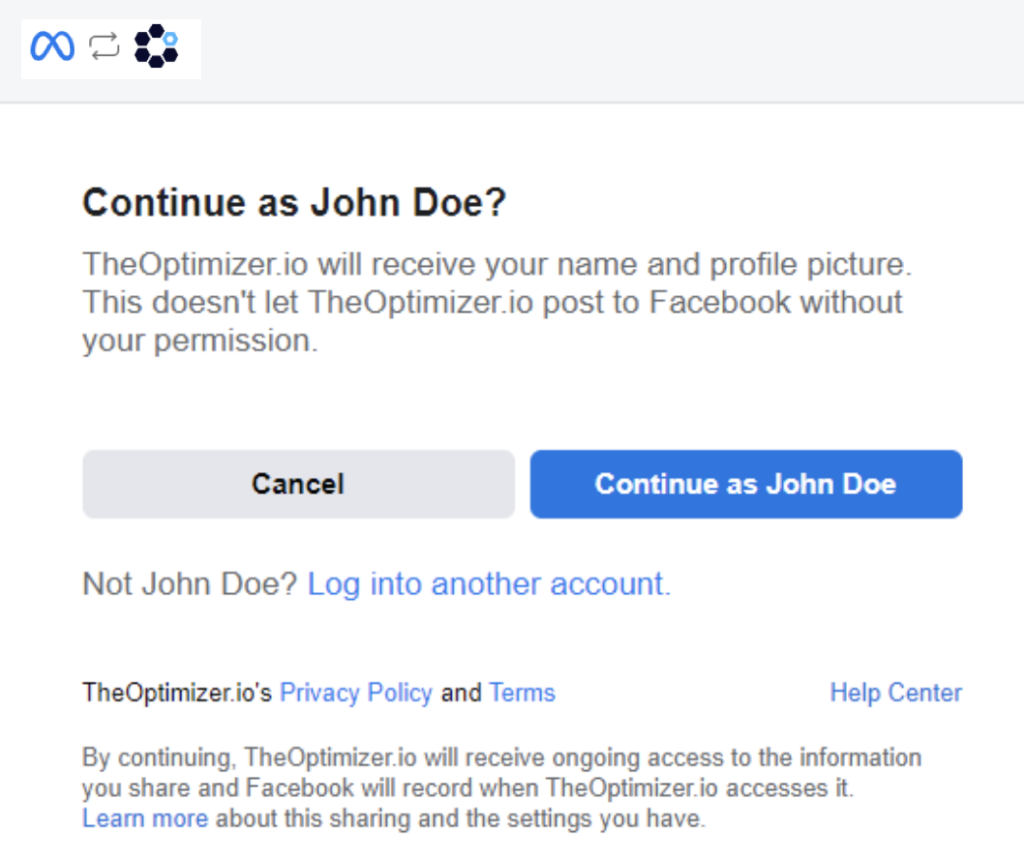The image size is (1024, 860).
Task: Click the Not John Doe text label
Action: click(x=188, y=583)
